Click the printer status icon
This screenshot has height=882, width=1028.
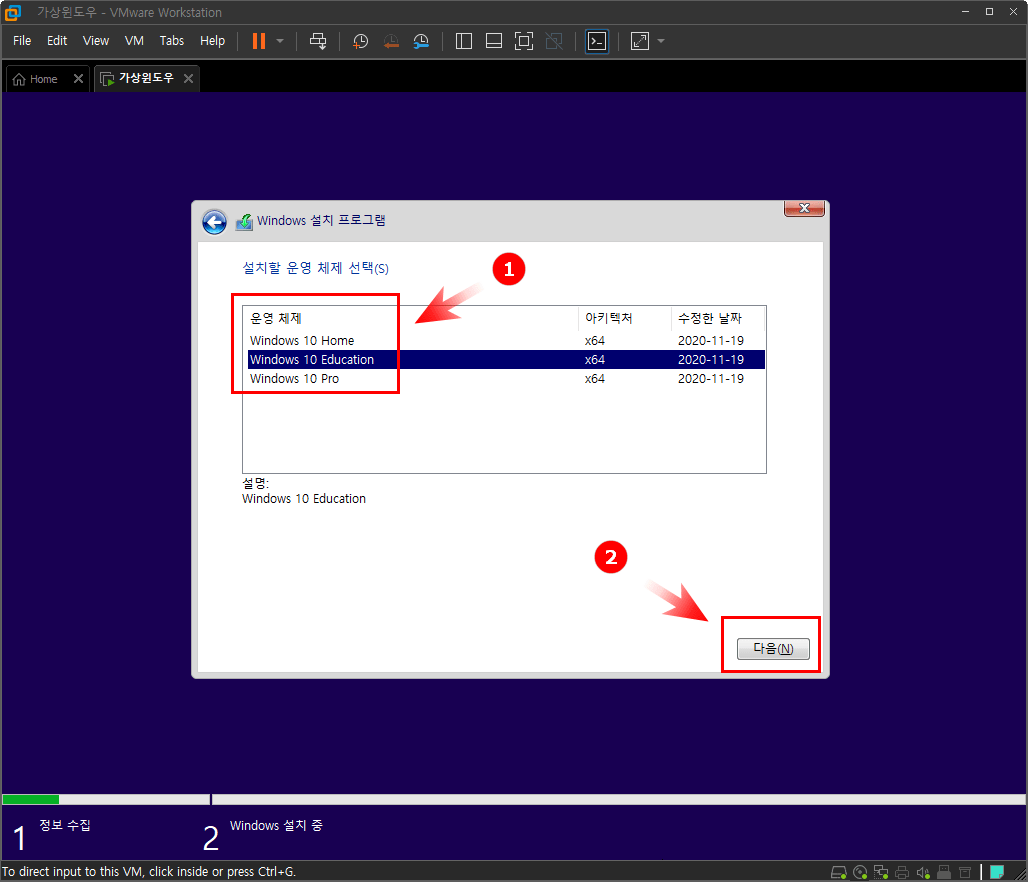tap(902, 872)
